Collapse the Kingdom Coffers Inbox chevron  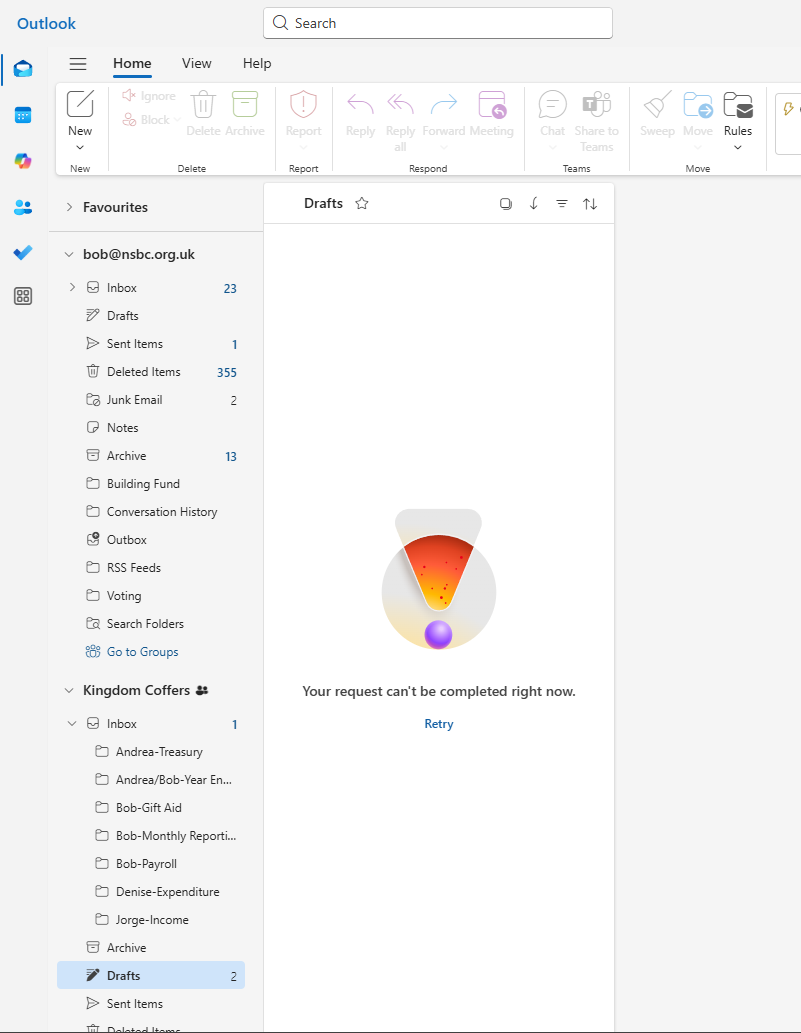click(x=72, y=723)
